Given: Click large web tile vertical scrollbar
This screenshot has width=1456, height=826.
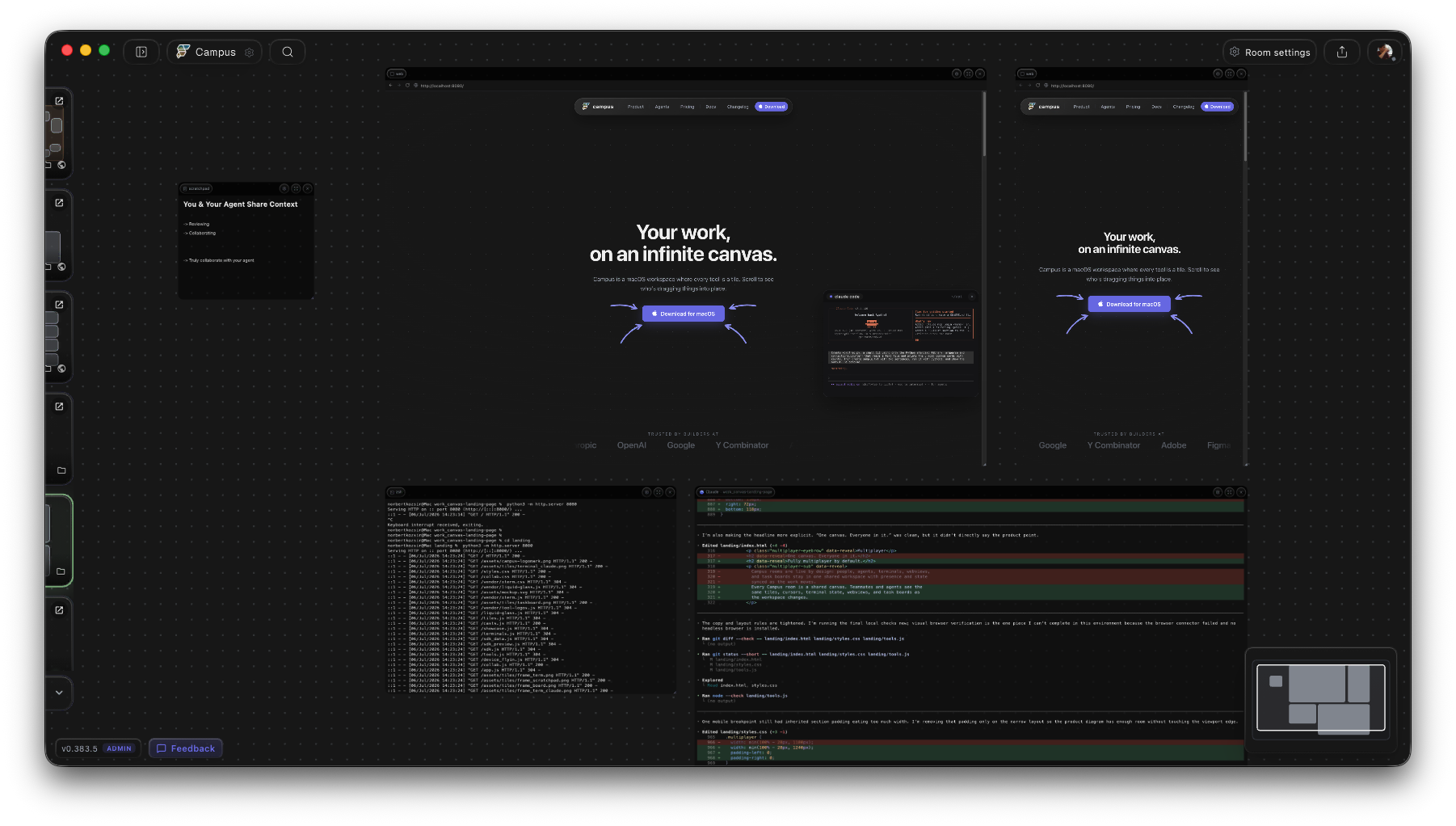Looking at the screenshot, I should pos(984,124).
